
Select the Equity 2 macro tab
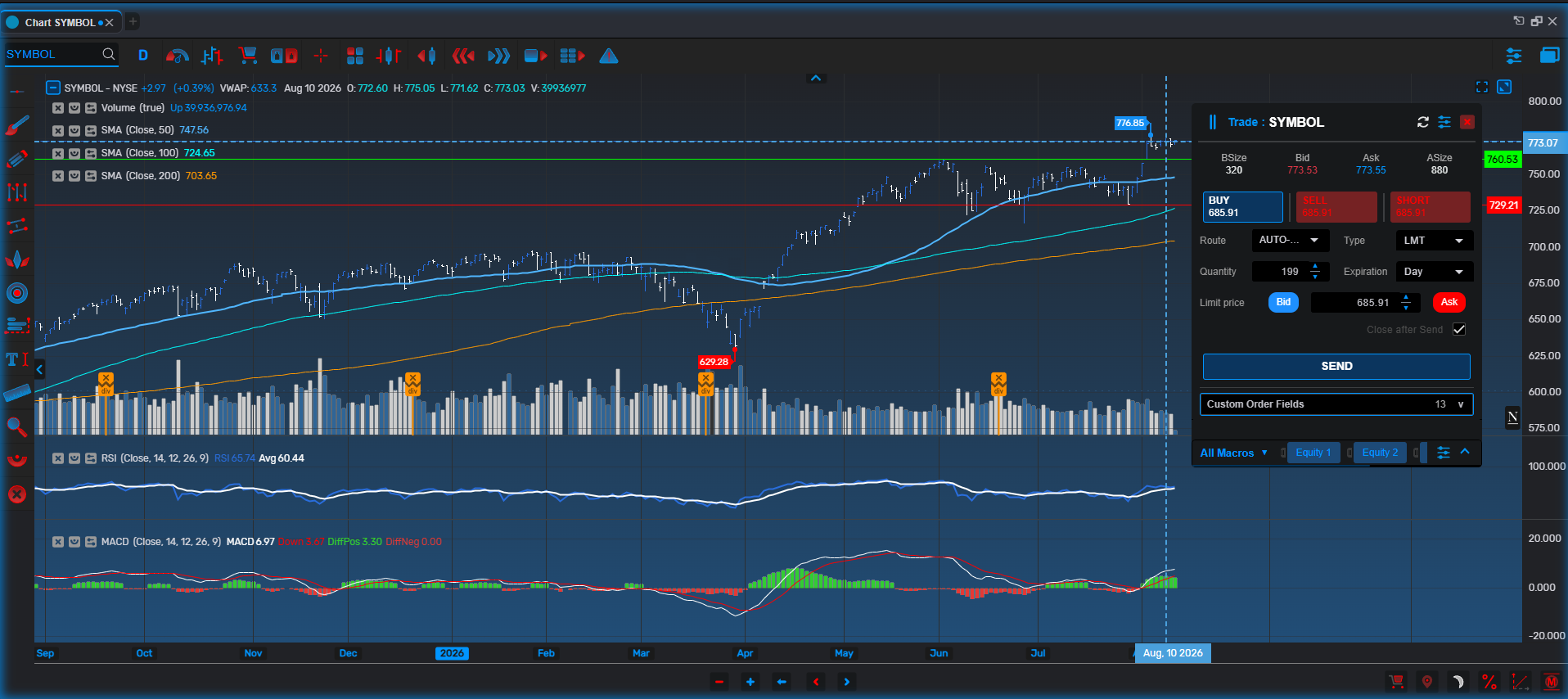click(1380, 453)
